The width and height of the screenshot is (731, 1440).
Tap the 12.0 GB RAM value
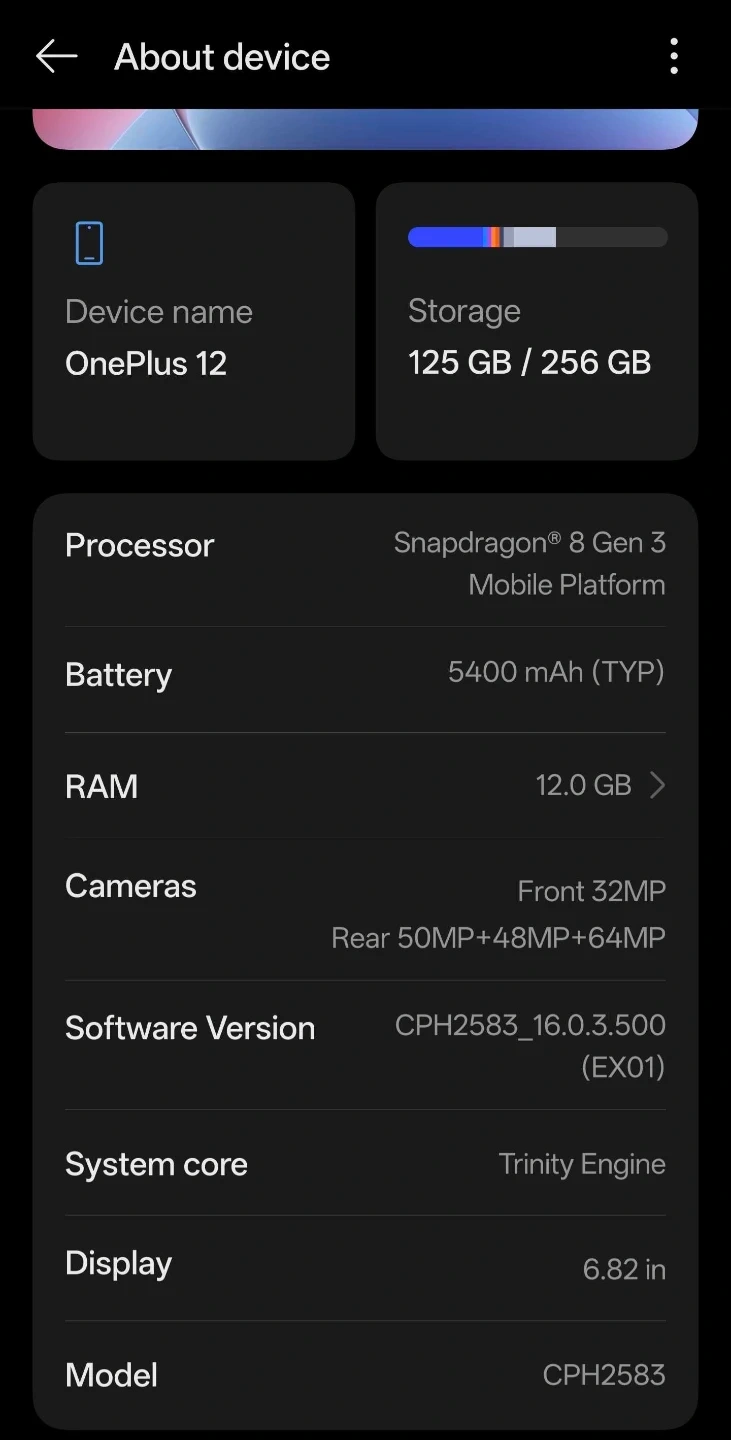pos(583,785)
